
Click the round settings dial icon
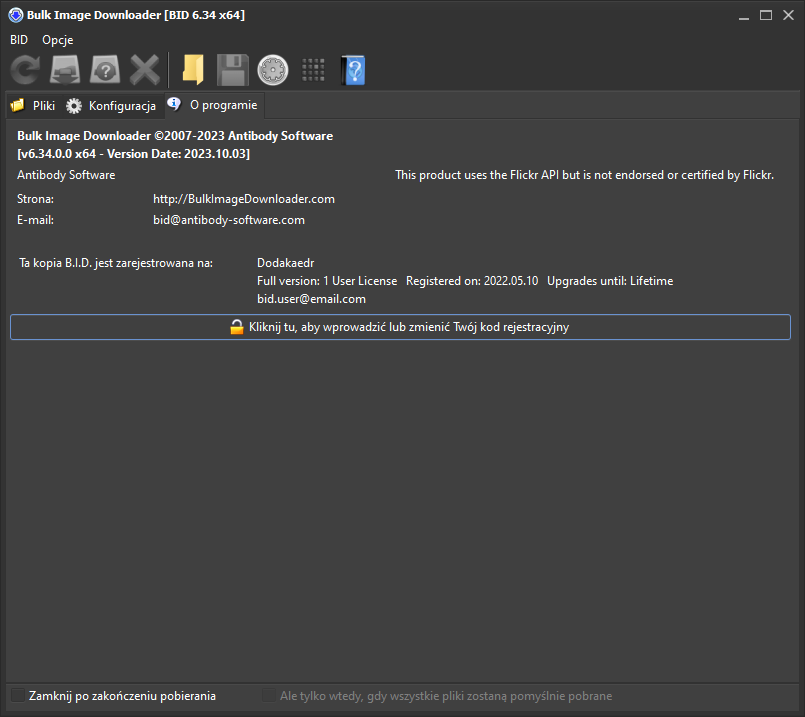click(x=273, y=70)
